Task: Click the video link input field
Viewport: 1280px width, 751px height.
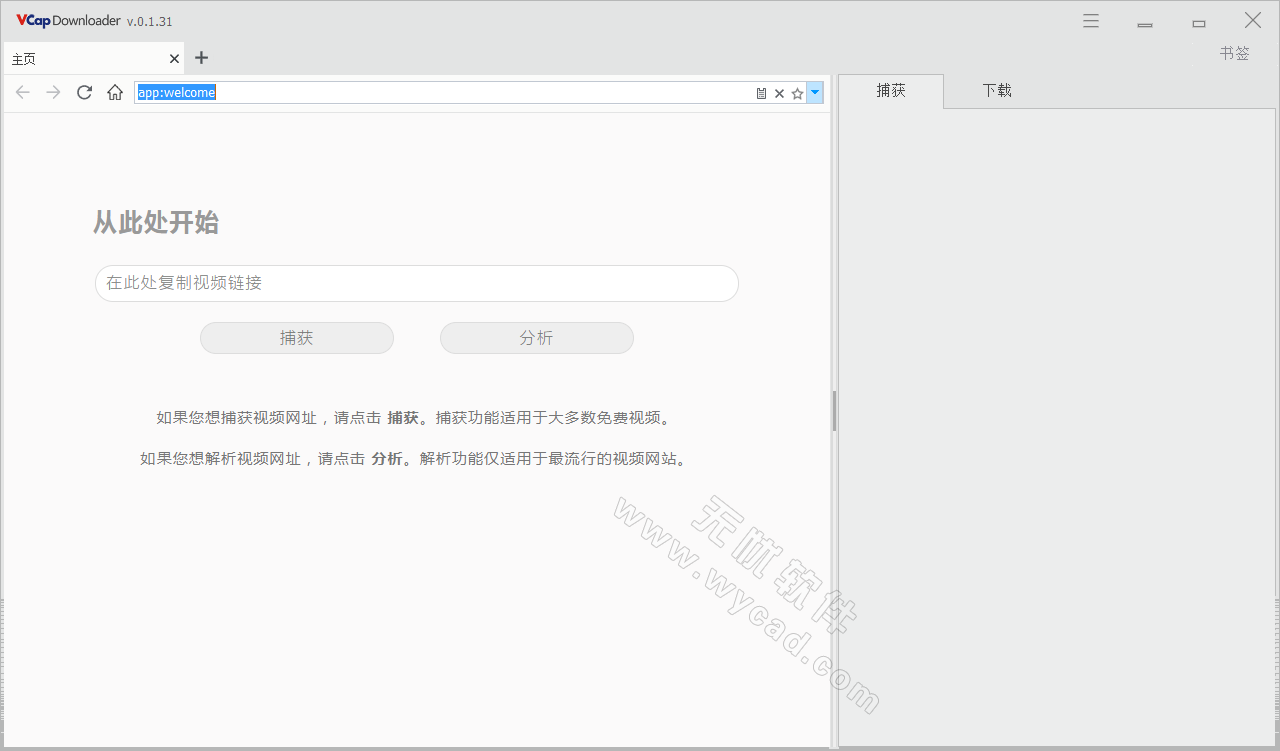Action: coord(416,283)
